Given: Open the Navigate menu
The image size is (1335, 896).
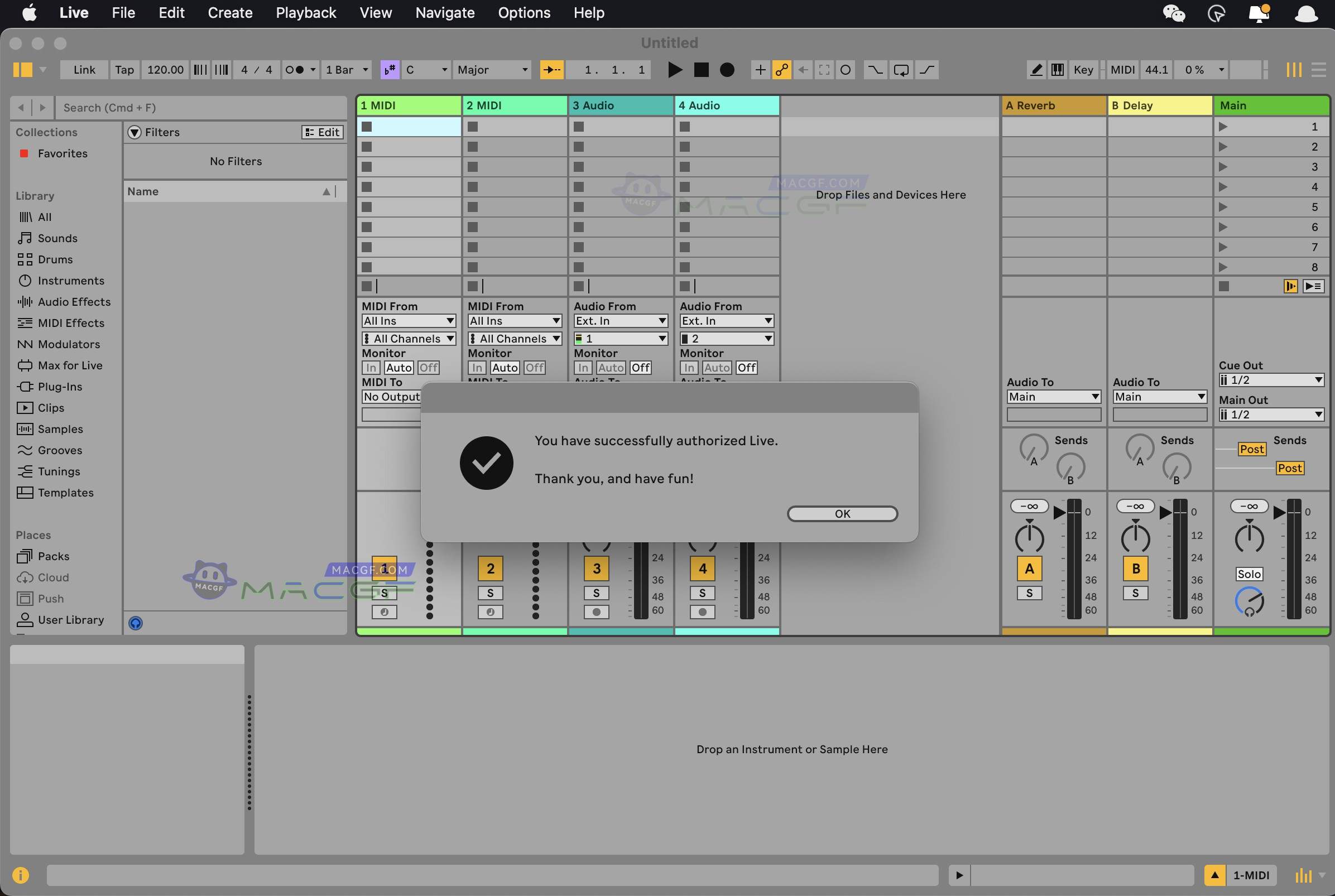Looking at the screenshot, I should pyautogui.click(x=444, y=13).
